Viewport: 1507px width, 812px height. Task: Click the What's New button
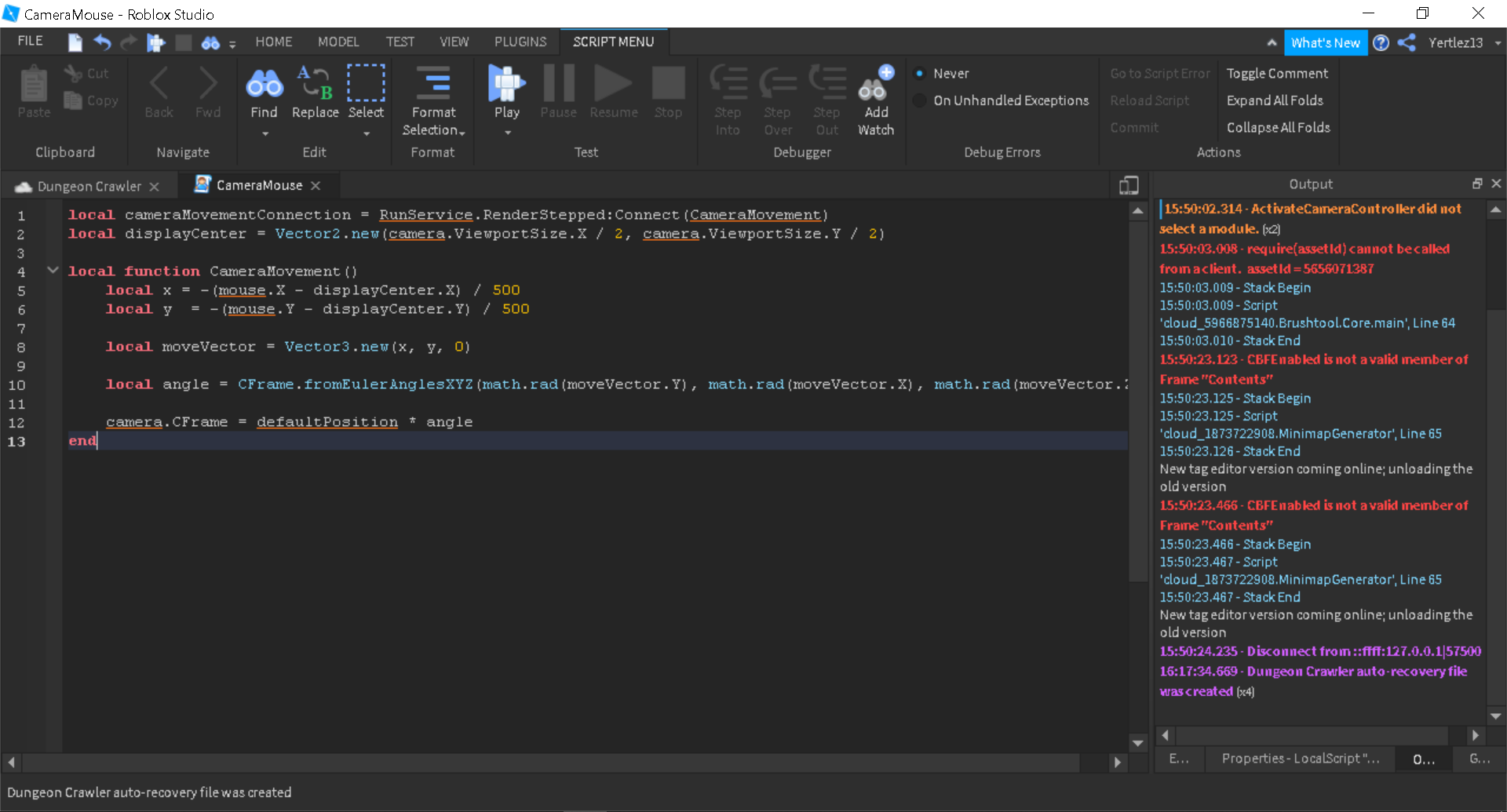click(x=1325, y=43)
